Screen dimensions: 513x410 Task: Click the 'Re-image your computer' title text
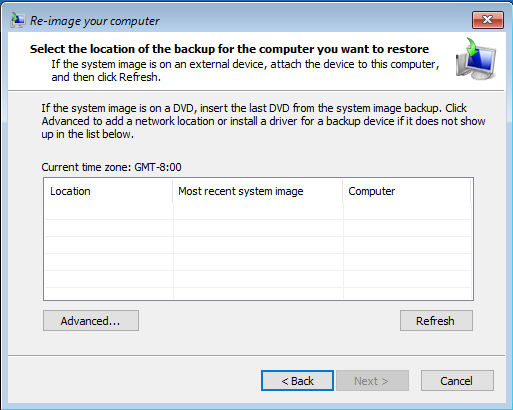tap(95, 21)
